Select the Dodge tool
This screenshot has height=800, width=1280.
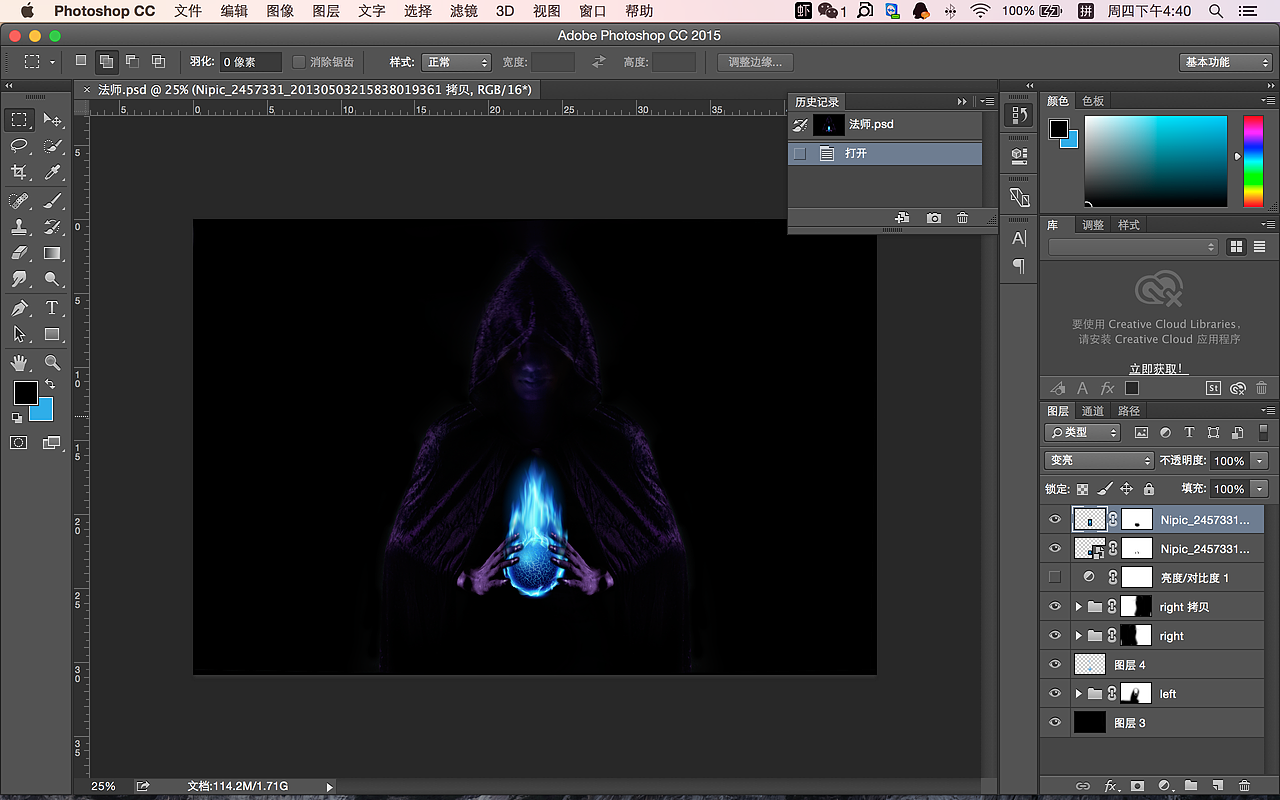point(52,280)
